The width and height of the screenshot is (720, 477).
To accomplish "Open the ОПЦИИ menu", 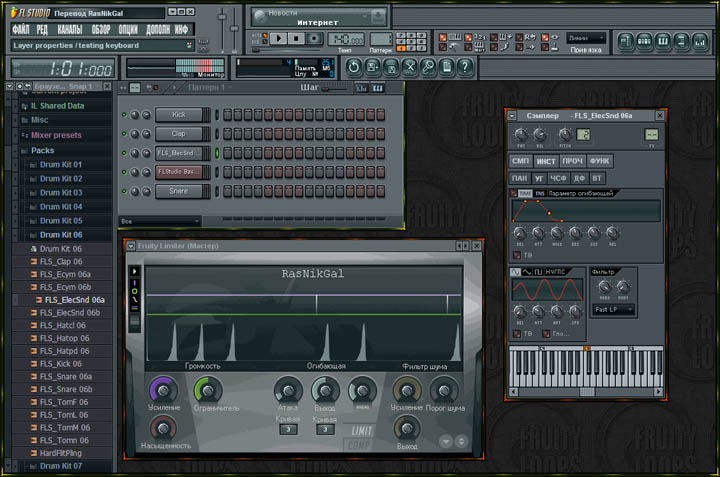I will point(128,30).
